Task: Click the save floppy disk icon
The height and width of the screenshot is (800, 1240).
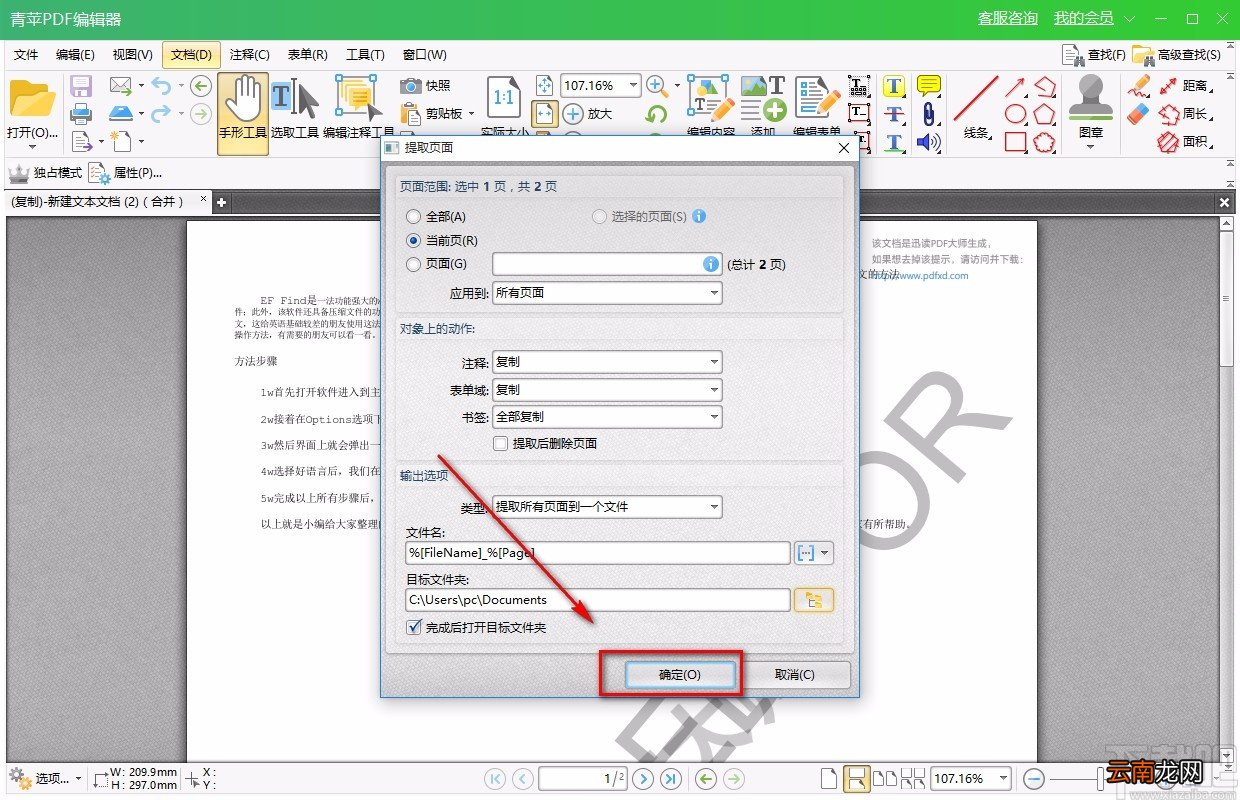Action: [x=81, y=86]
